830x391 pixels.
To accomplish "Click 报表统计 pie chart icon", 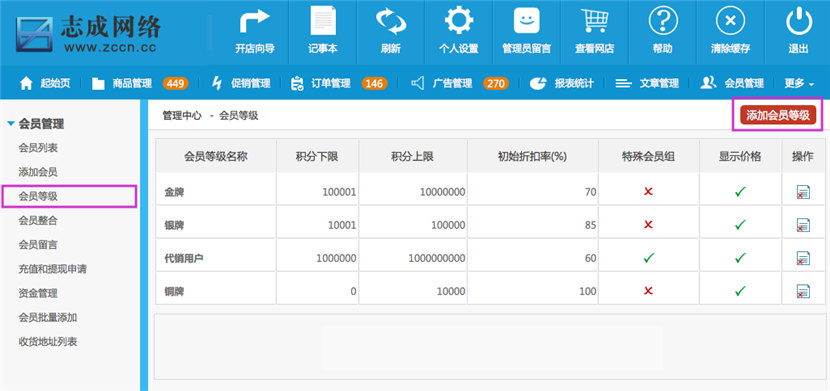I will 538,83.
